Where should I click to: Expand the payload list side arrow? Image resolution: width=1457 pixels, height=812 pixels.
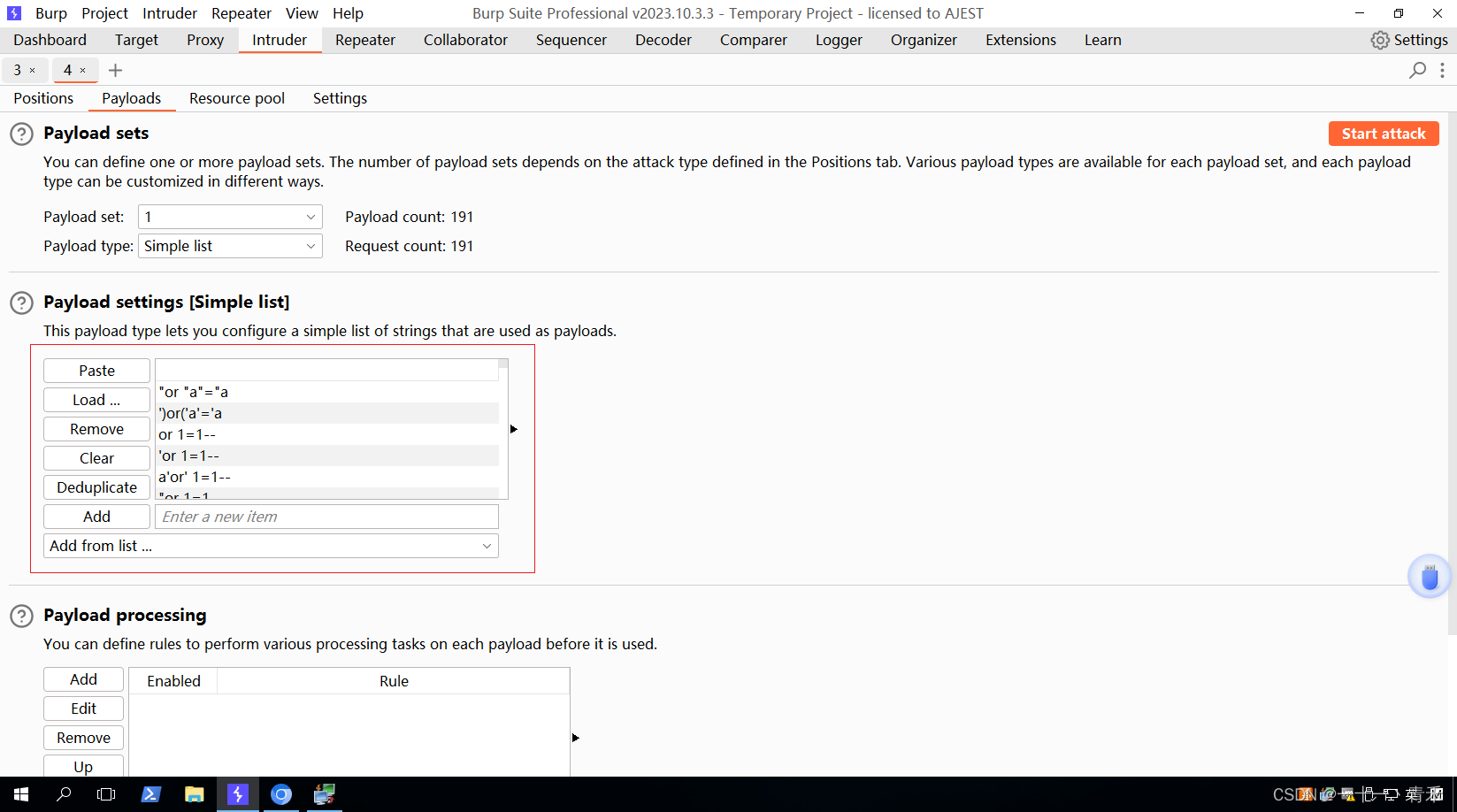513,429
